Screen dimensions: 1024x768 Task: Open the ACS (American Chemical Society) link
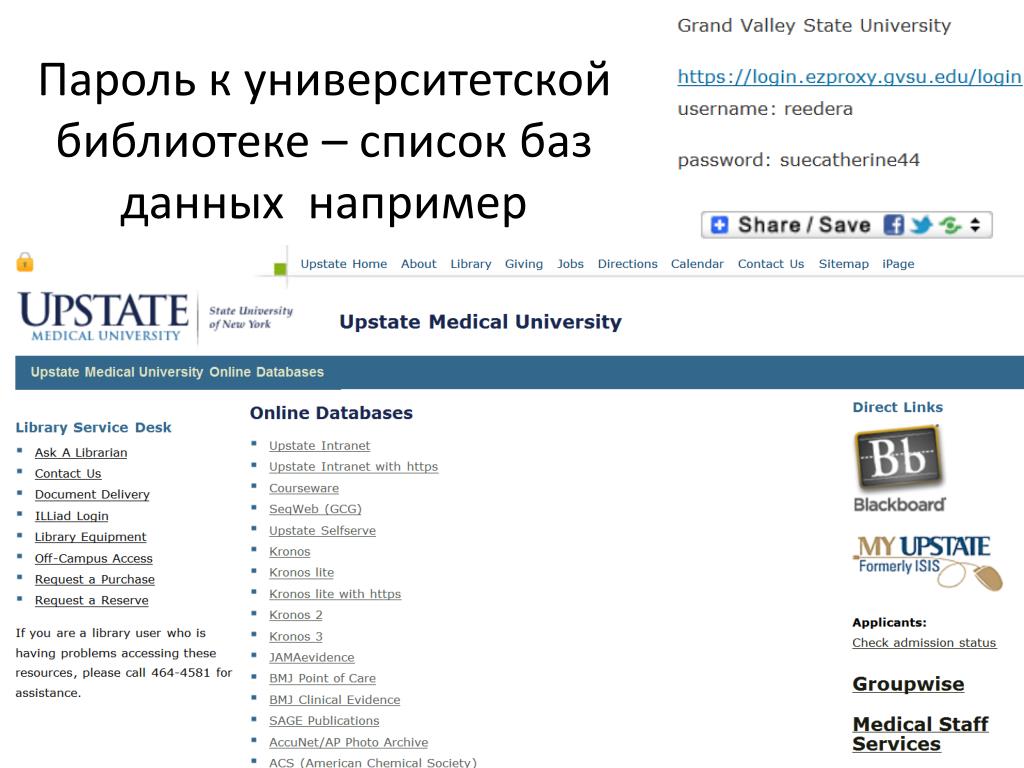[373, 762]
